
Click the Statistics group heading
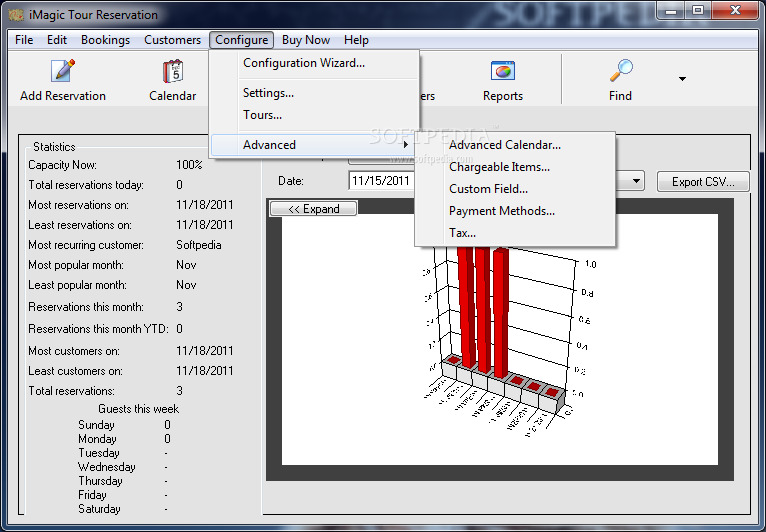point(54,147)
